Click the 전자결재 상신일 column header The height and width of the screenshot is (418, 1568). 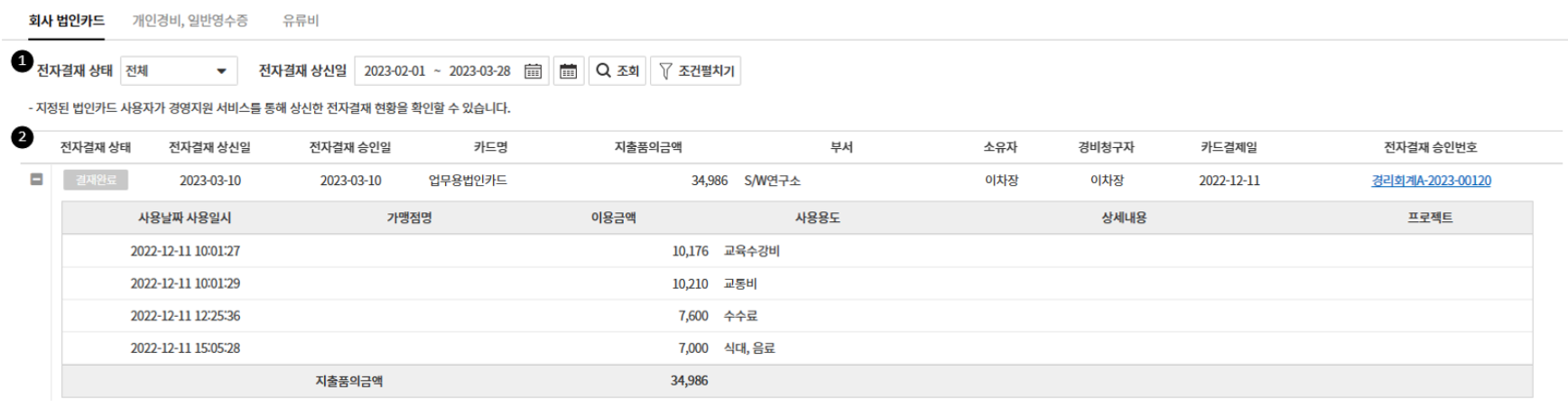pos(209,147)
